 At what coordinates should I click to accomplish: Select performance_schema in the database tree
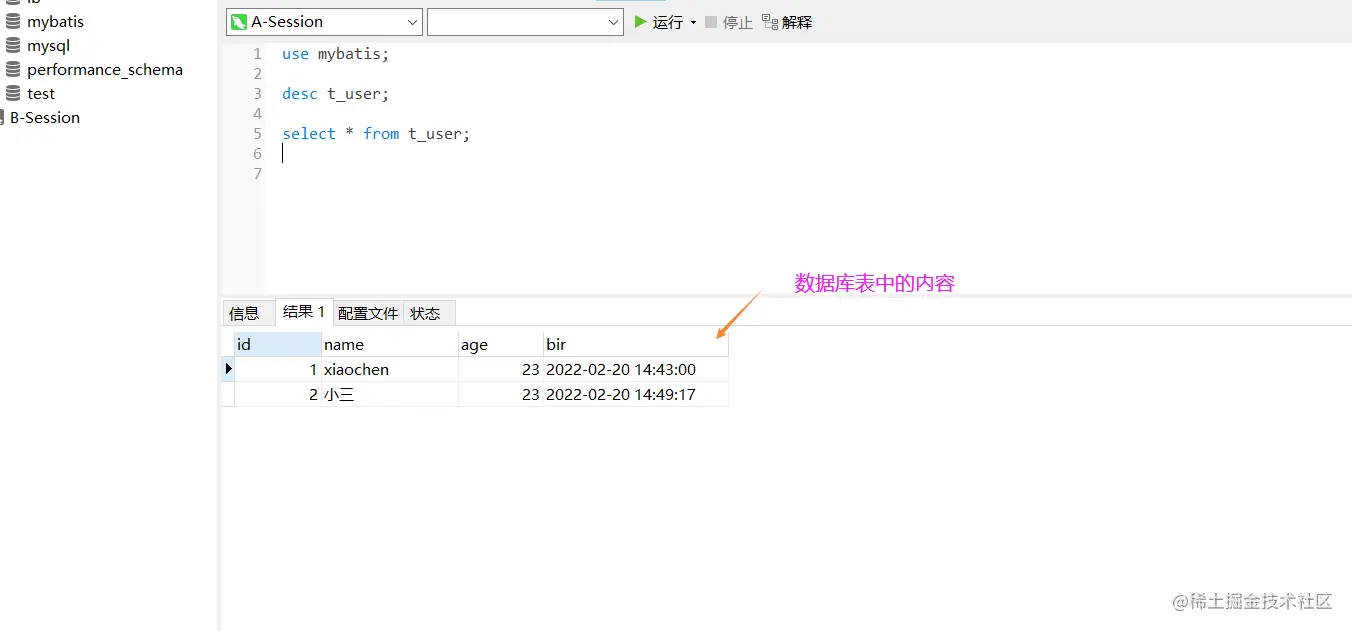pos(105,69)
